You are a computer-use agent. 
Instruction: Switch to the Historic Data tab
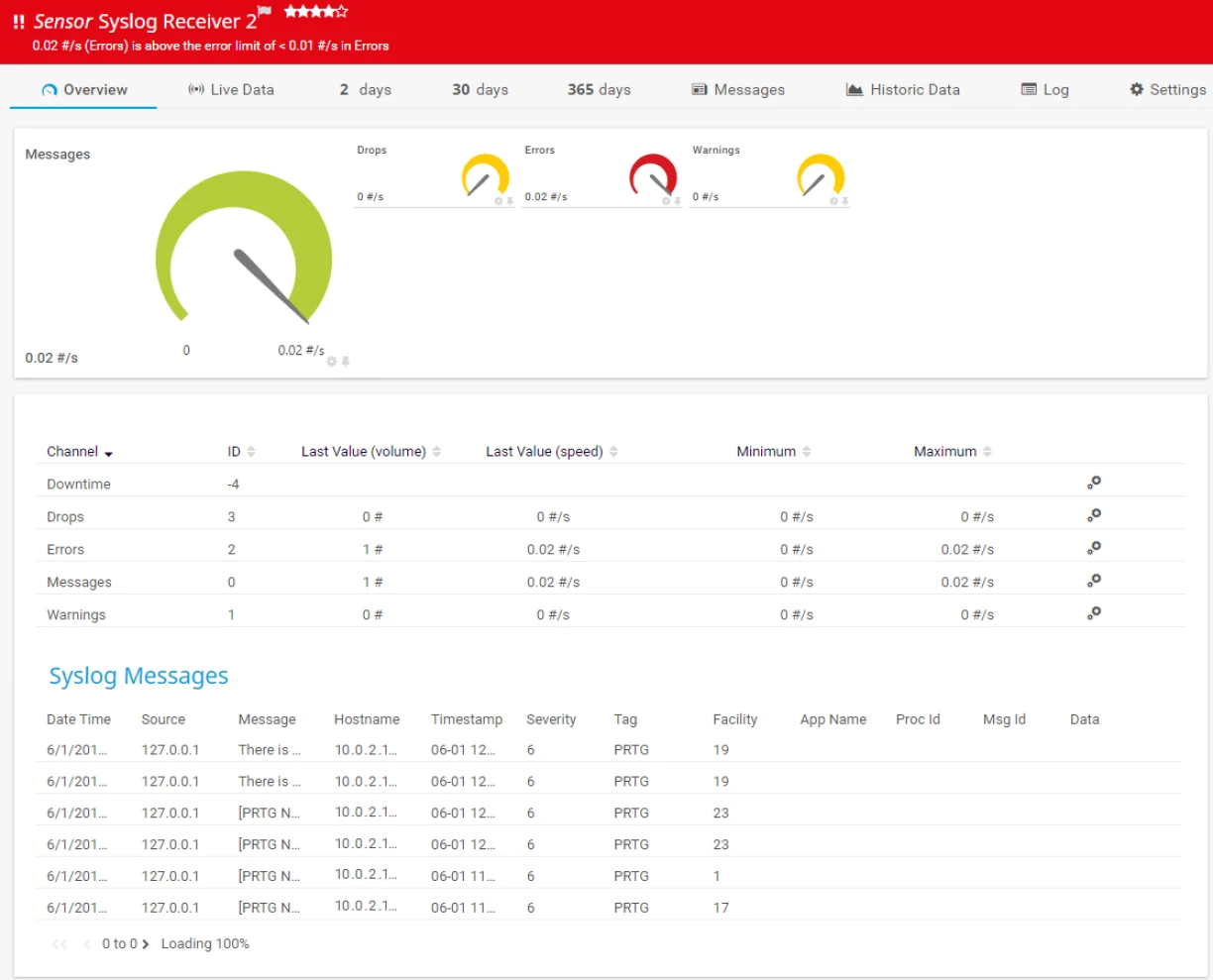[x=903, y=89]
